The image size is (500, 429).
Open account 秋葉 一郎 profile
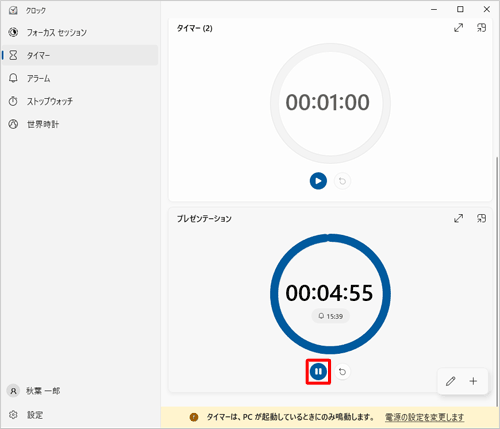point(80,391)
